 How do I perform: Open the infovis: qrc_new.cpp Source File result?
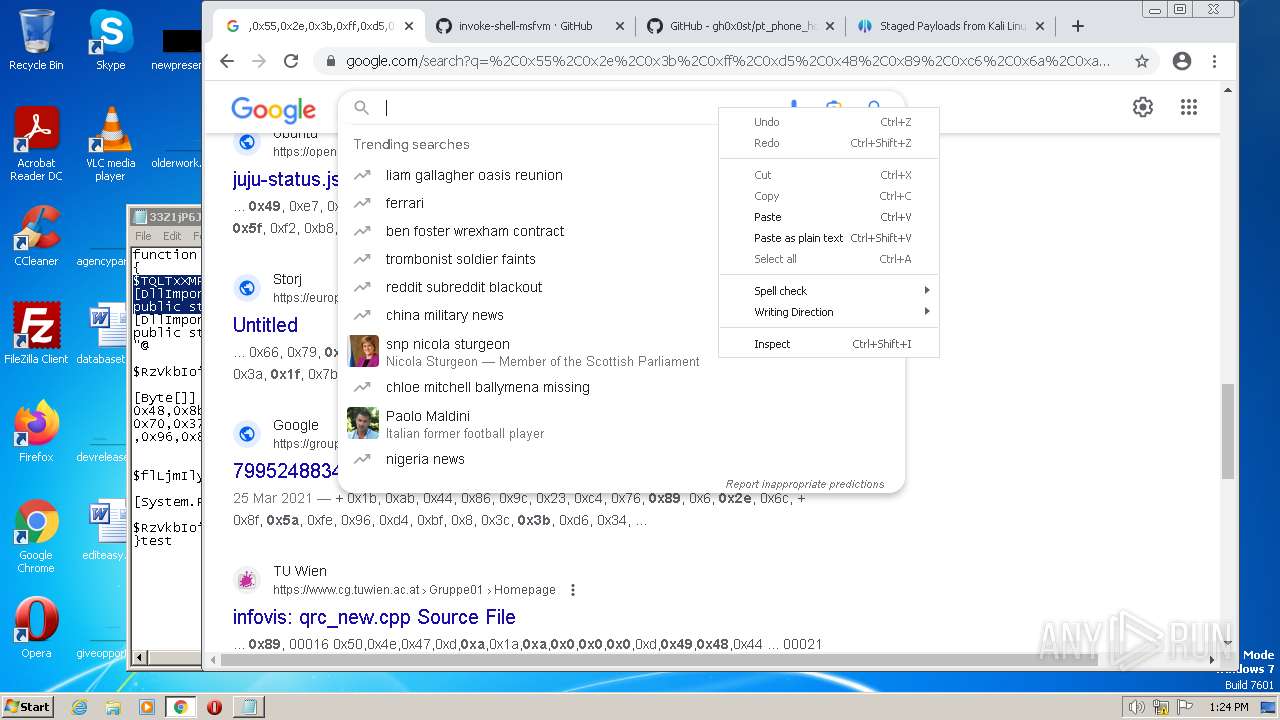374,617
